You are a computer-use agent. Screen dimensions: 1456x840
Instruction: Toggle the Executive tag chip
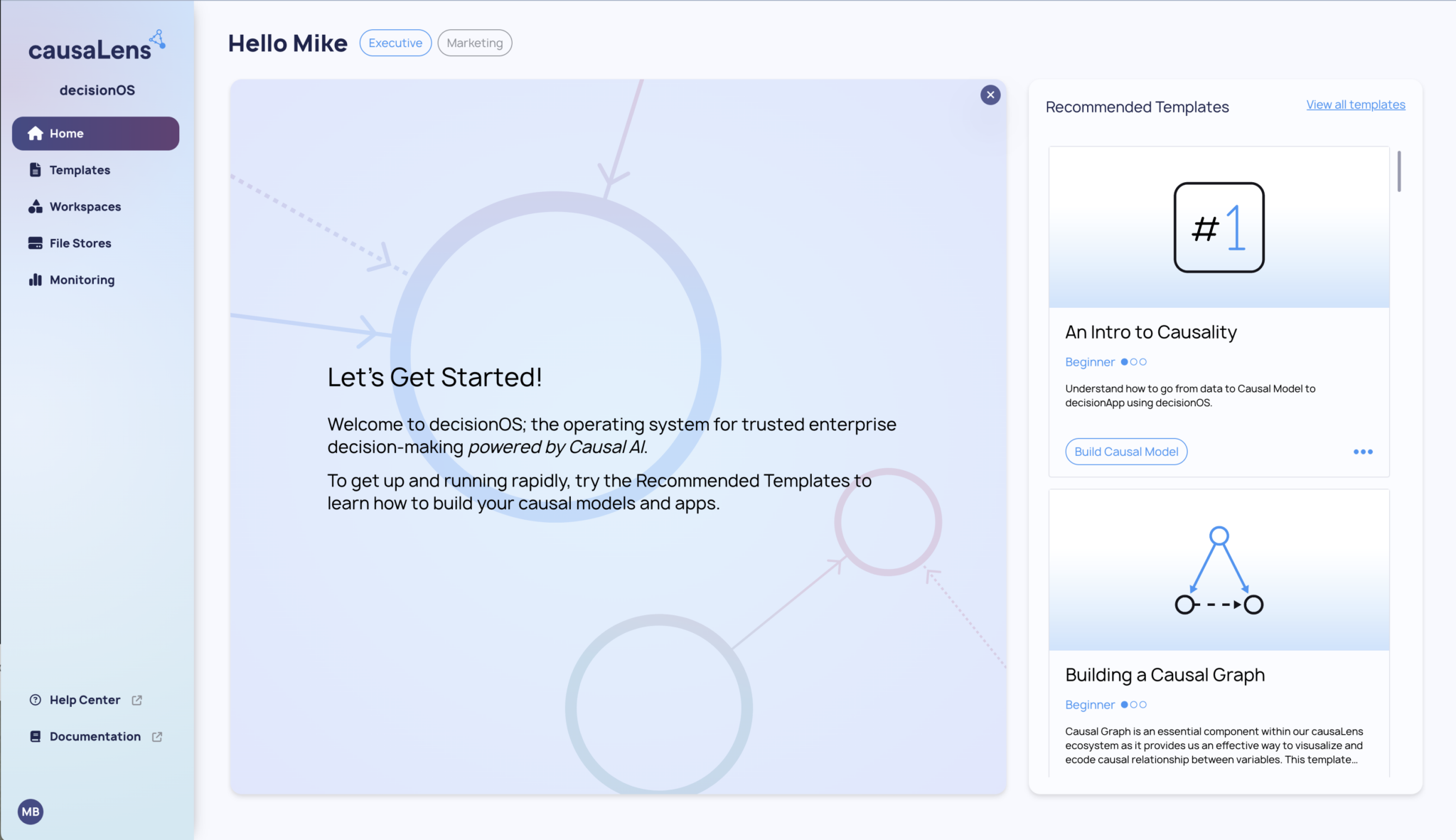pyautogui.click(x=395, y=43)
